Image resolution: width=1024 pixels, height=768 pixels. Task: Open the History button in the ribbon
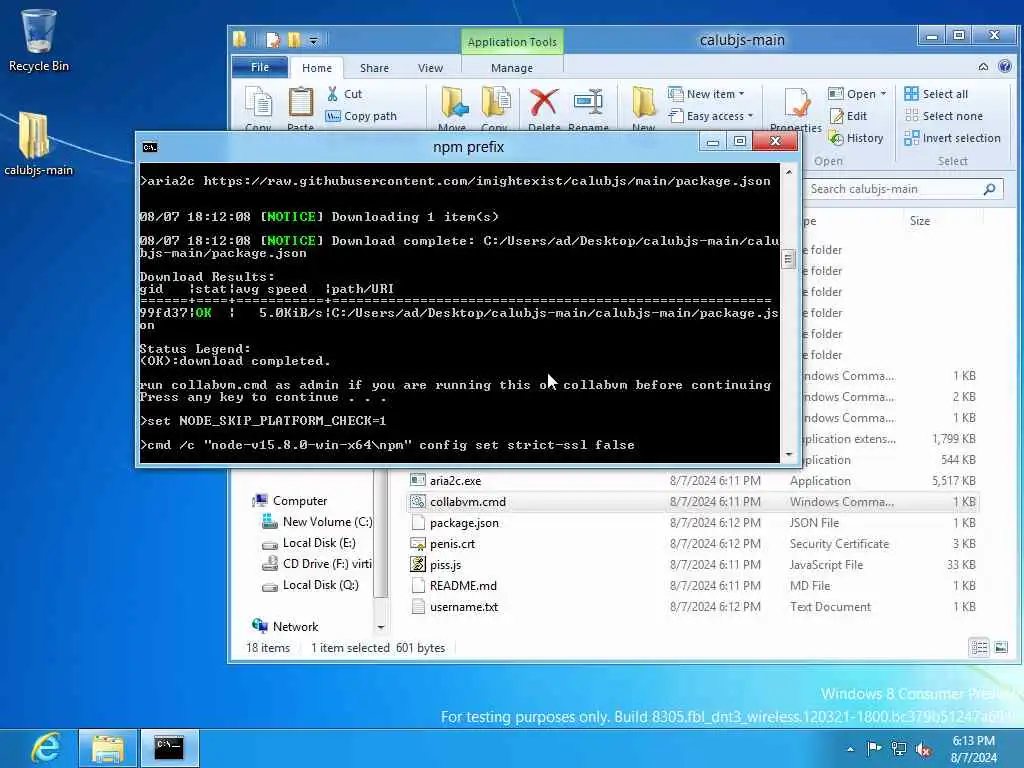point(856,138)
